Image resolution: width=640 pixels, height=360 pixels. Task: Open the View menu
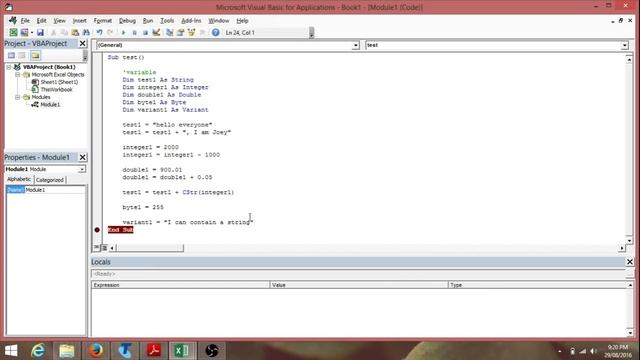(59, 20)
